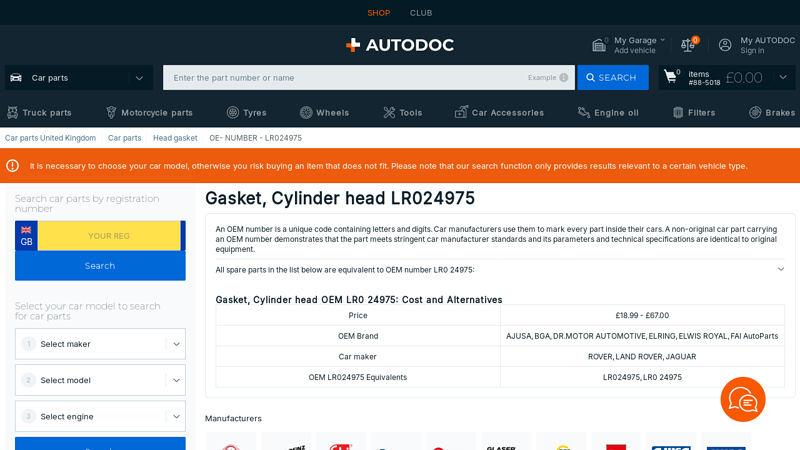800x450 pixels.
Task: Click the Tyres icon
Action: 233,112
